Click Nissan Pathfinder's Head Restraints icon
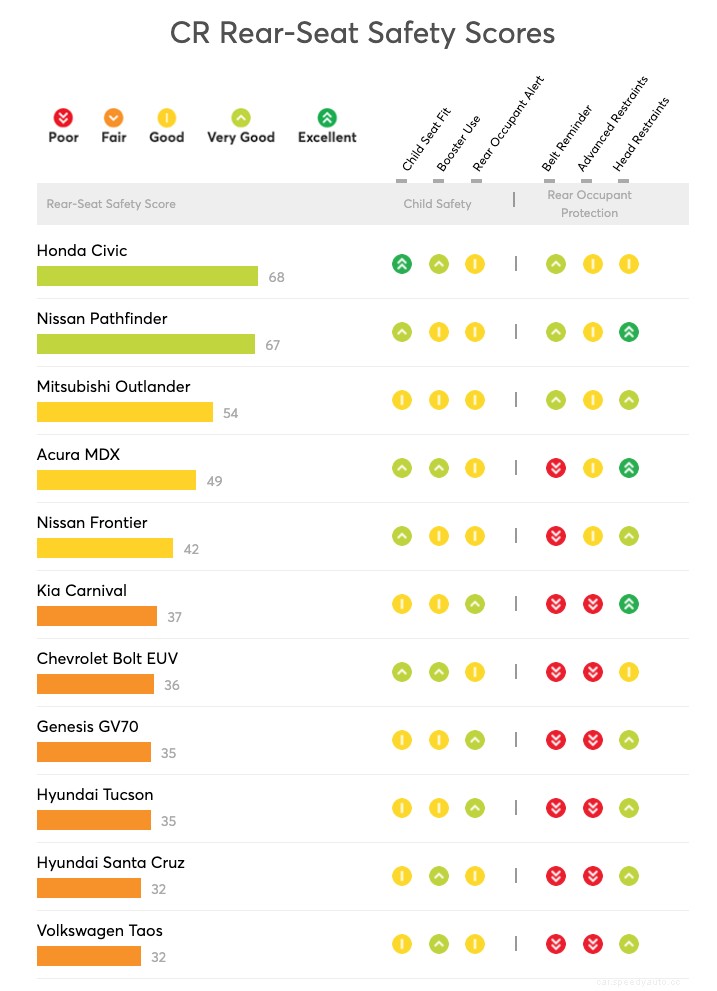717x991 pixels. 629,332
